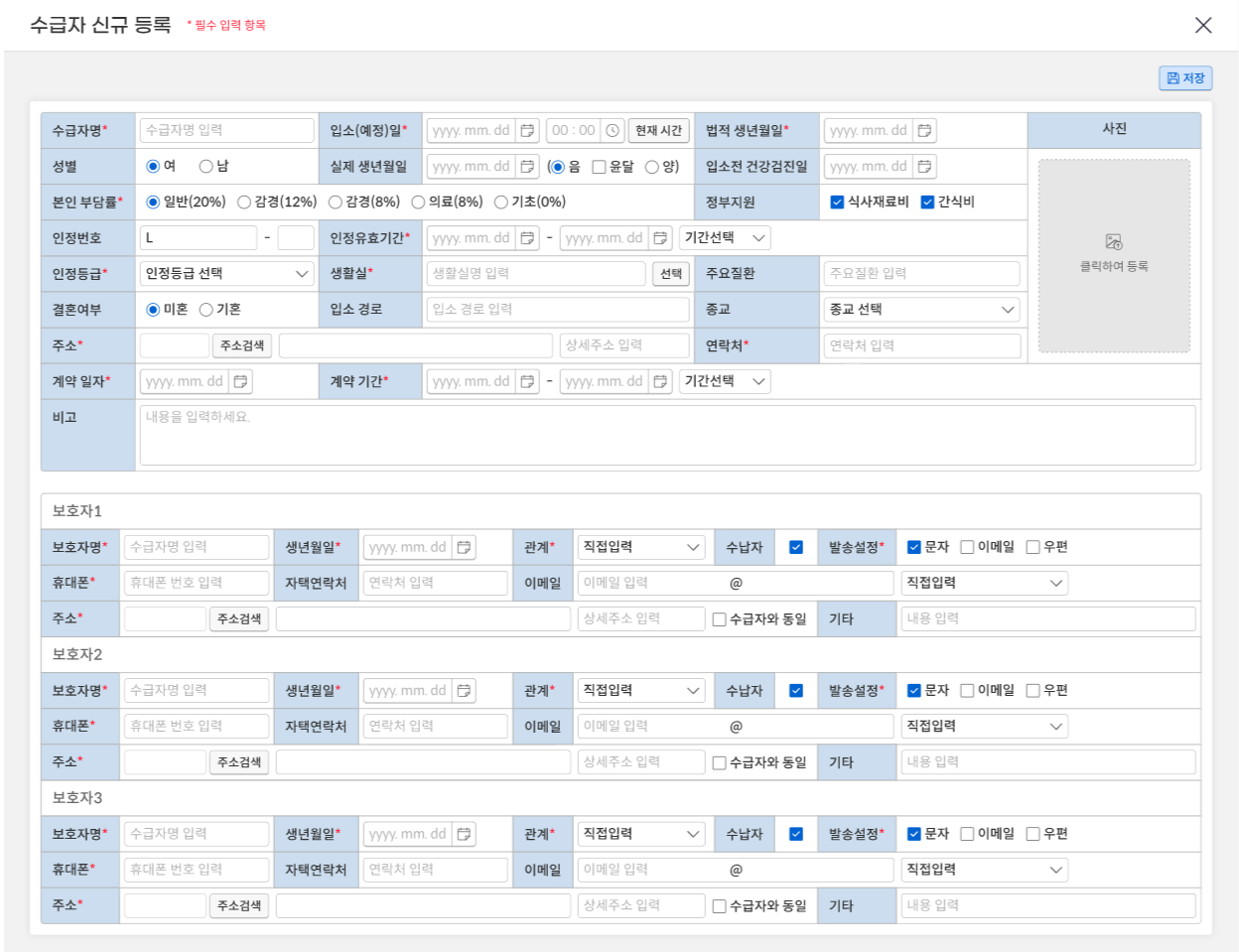The width and height of the screenshot is (1239, 952).
Task: Click the 수급자명 input field
Action: (x=227, y=130)
